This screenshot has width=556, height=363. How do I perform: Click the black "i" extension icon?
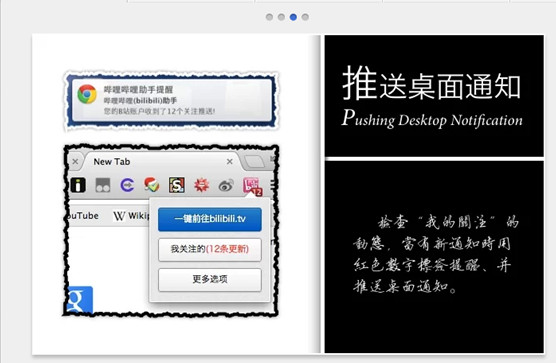point(78,185)
